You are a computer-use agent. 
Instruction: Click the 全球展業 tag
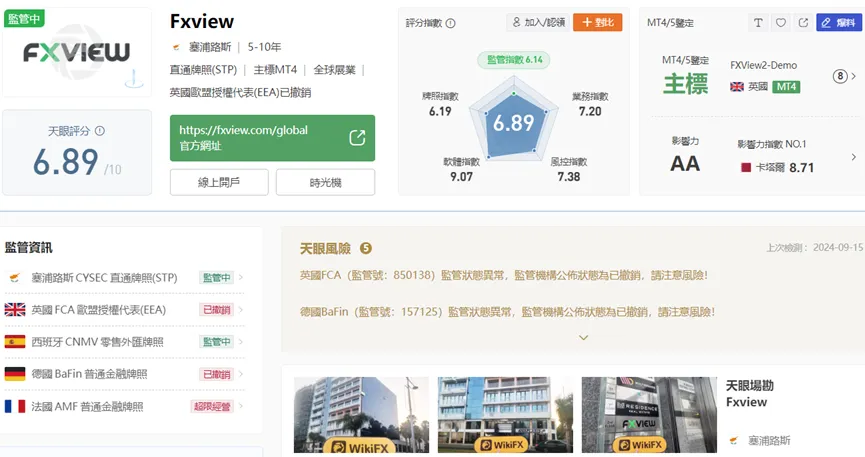(x=334, y=70)
